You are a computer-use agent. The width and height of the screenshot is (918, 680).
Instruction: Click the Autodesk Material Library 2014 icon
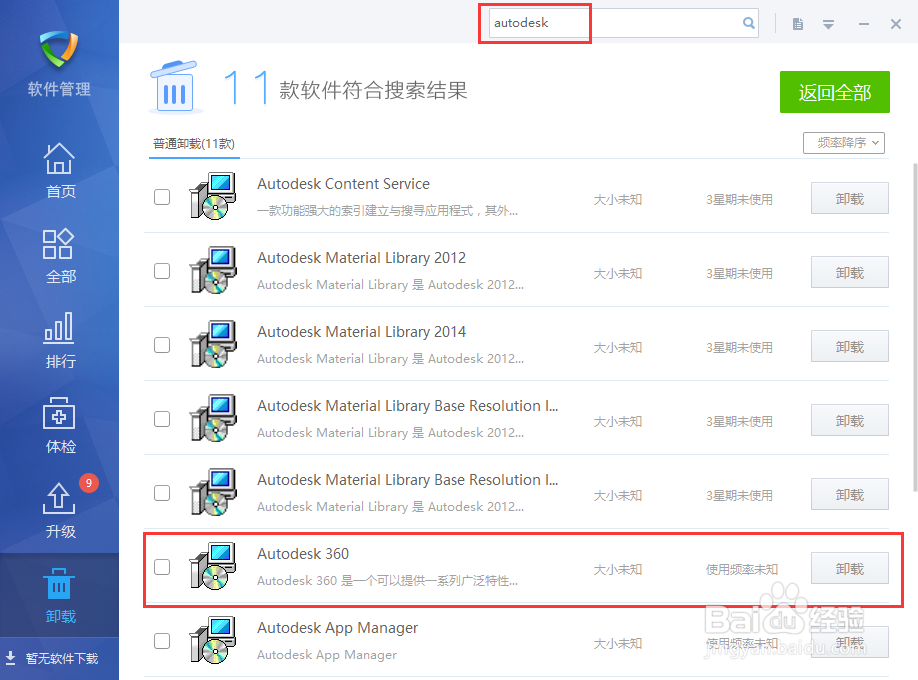pyautogui.click(x=213, y=344)
